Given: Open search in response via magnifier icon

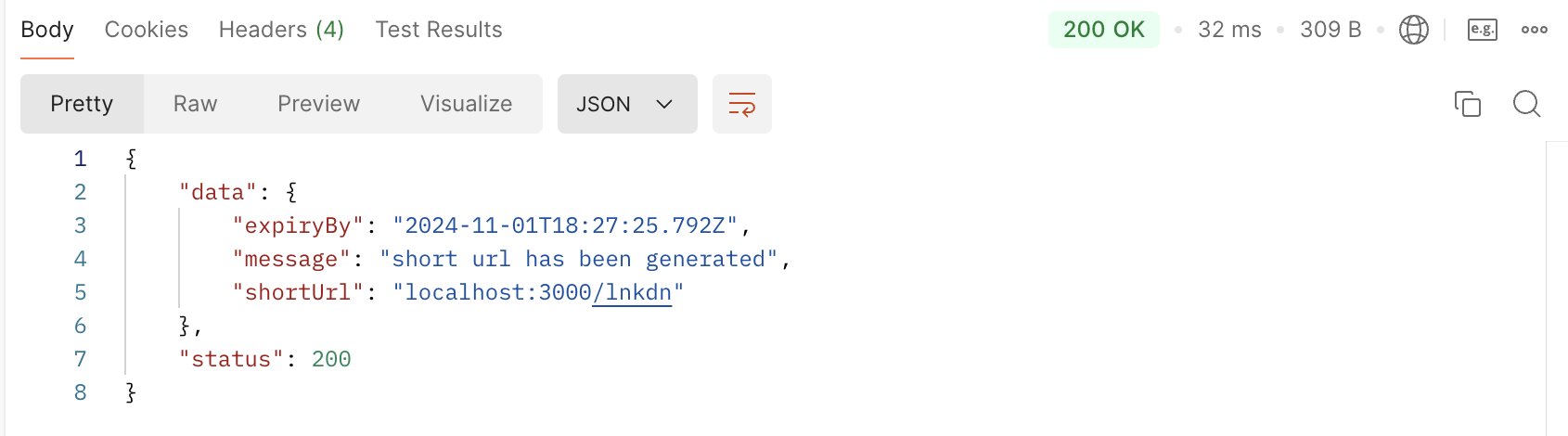Looking at the screenshot, I should click(x=1527, y=104).
